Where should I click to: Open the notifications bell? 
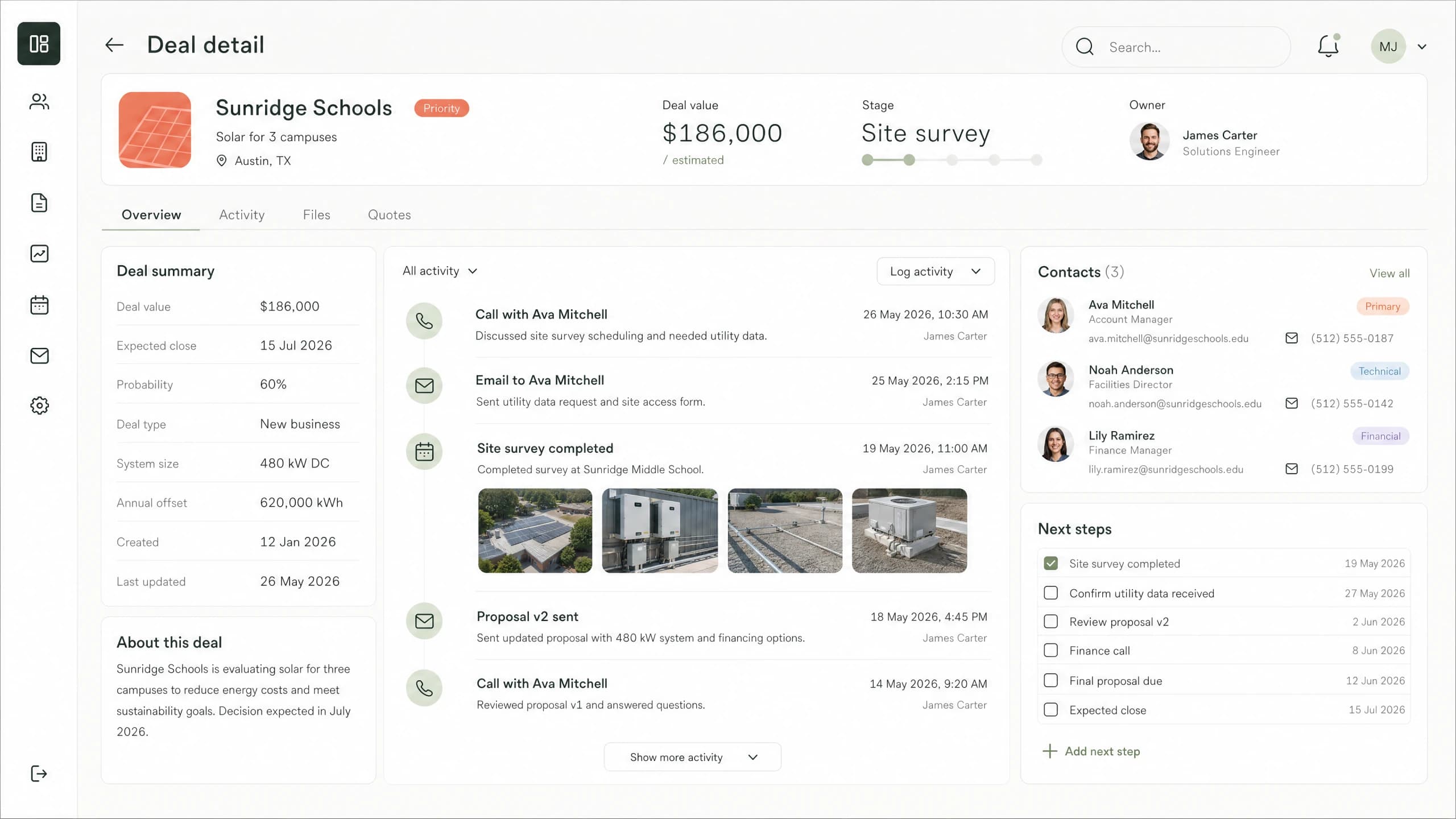1328,46
